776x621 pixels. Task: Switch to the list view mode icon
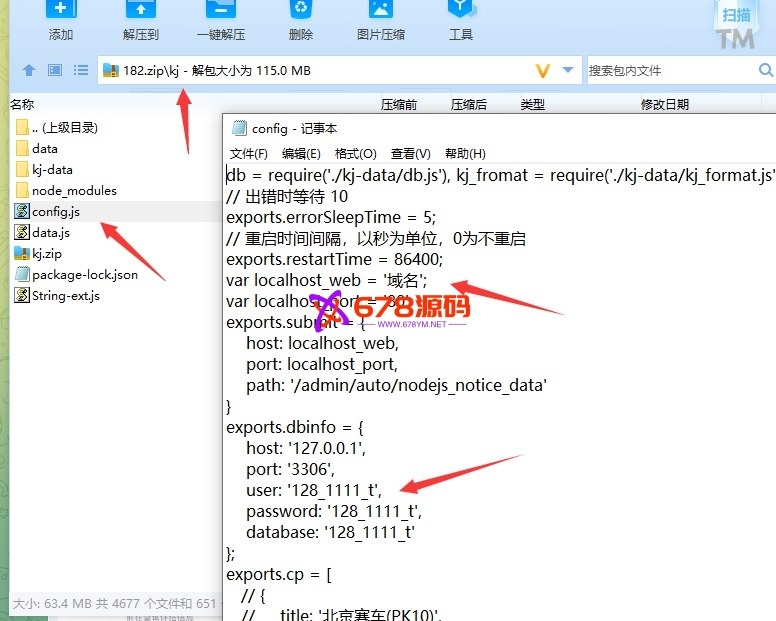81,71
